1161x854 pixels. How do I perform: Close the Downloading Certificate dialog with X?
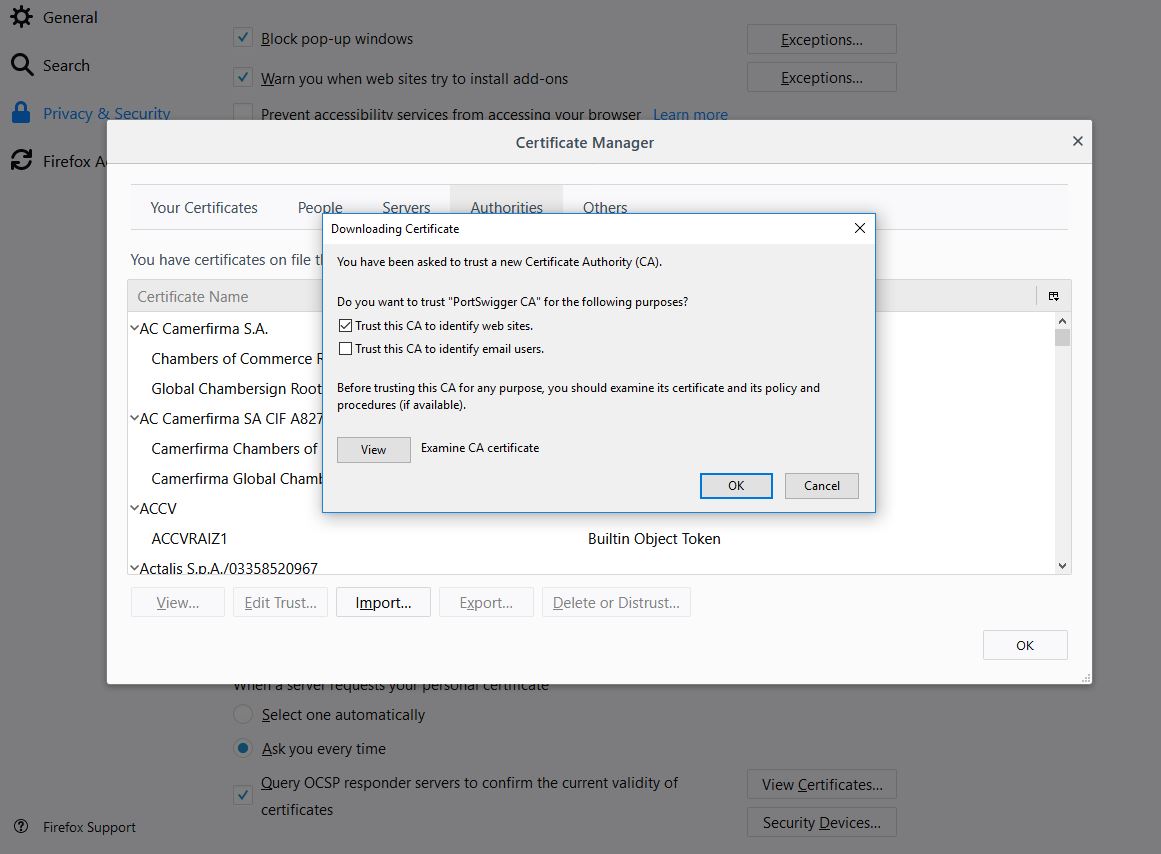[860, 228]
